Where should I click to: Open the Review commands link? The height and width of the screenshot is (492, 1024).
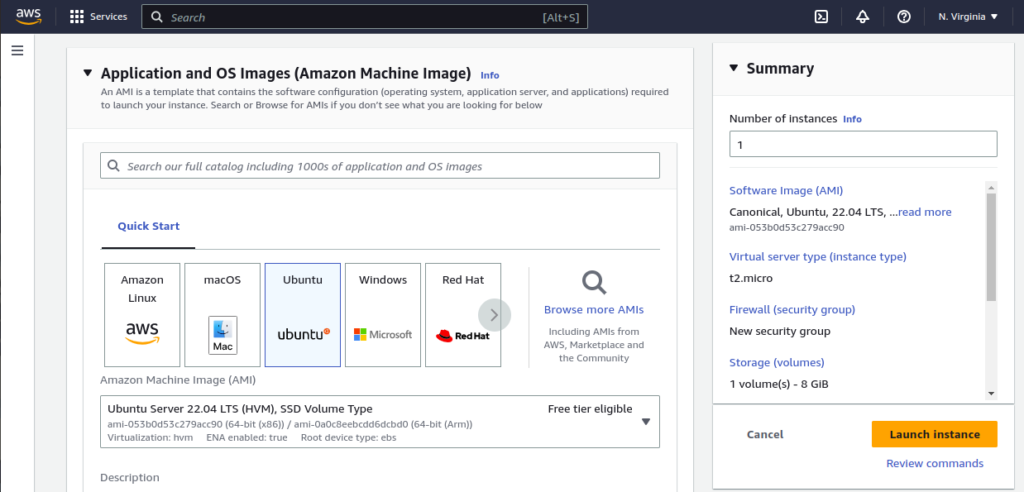(x=934, y=464)
